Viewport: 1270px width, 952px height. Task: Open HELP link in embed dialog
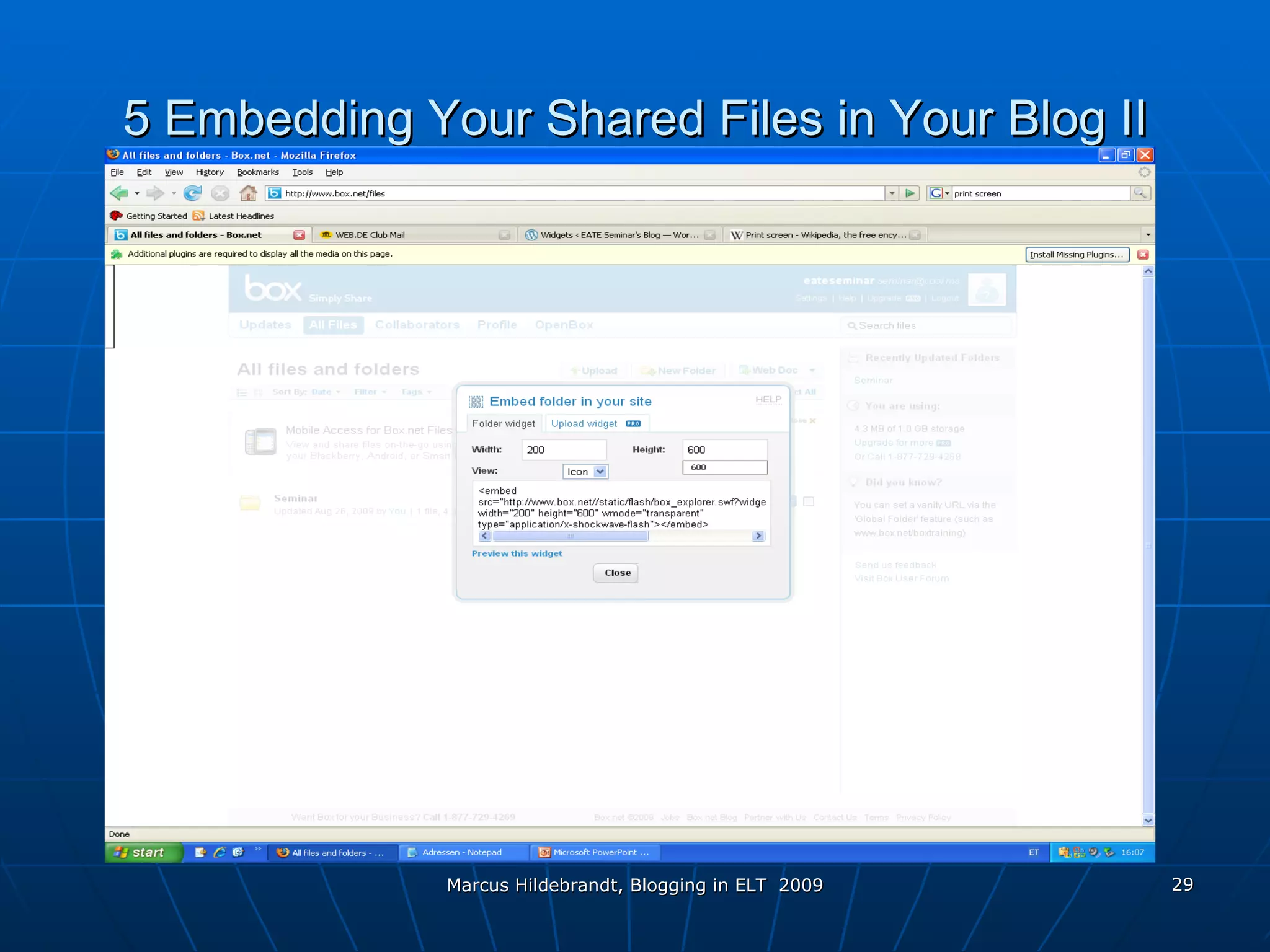point(768,399)
